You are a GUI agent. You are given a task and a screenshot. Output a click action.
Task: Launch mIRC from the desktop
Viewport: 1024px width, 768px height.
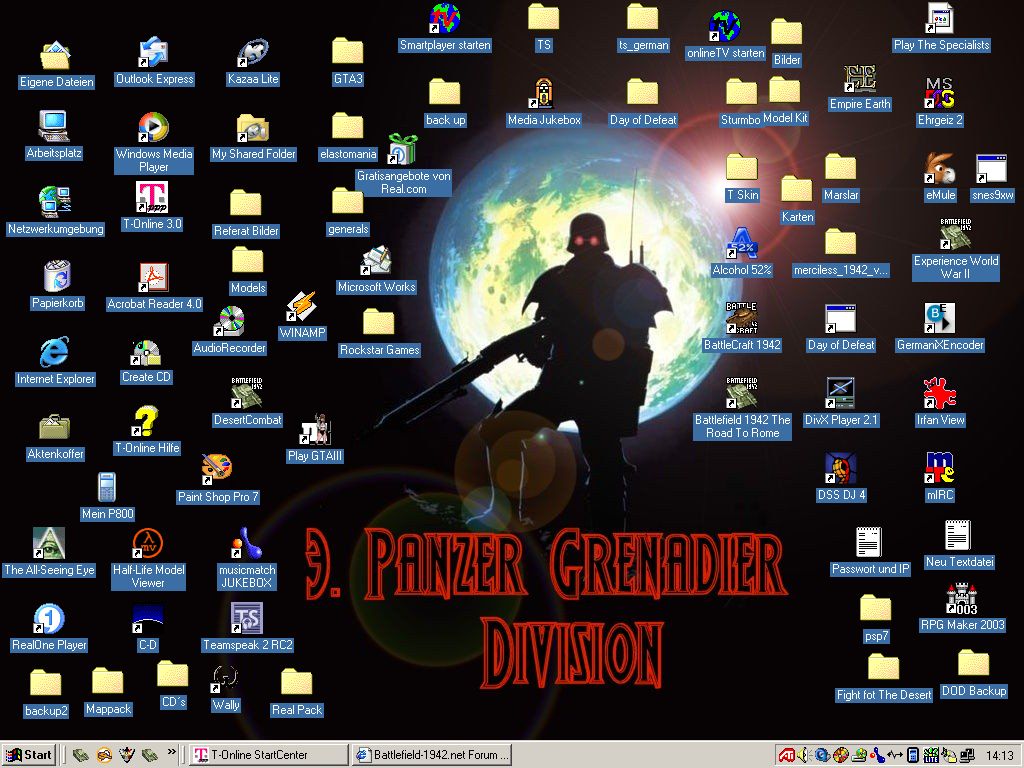940,469
